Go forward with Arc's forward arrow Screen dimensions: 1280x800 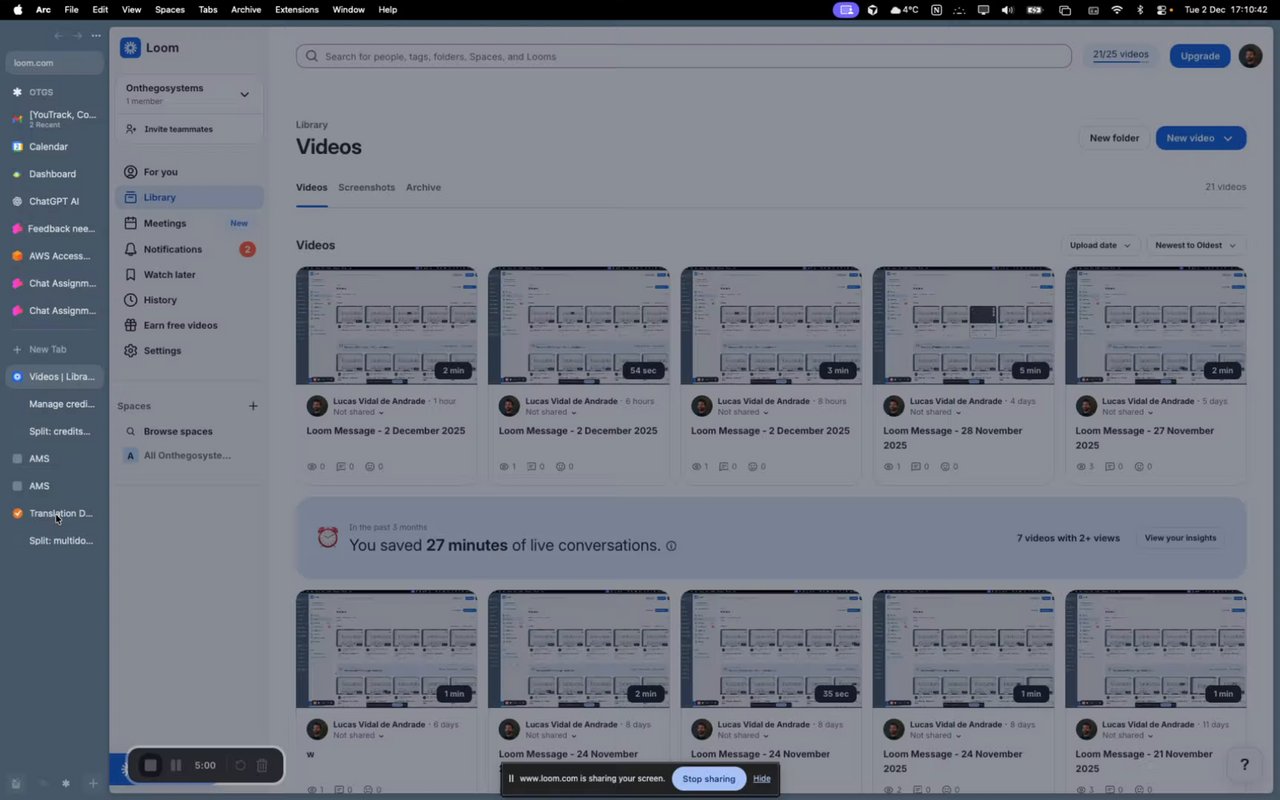77,36
